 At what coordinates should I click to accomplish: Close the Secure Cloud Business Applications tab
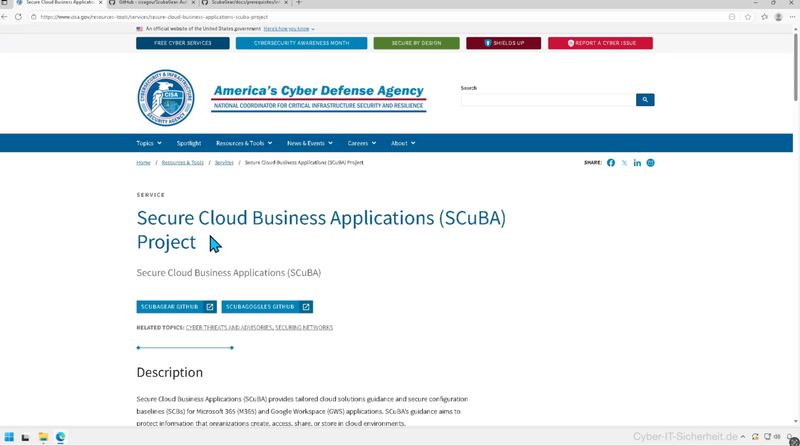[x=101, y=3]
